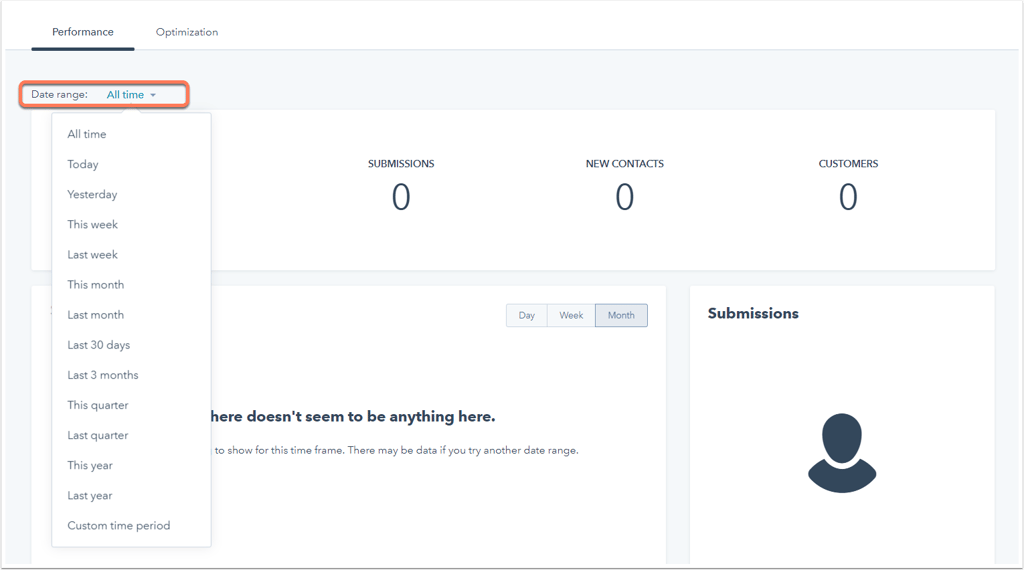Click the NEW CONTACTS metric label

624,164
